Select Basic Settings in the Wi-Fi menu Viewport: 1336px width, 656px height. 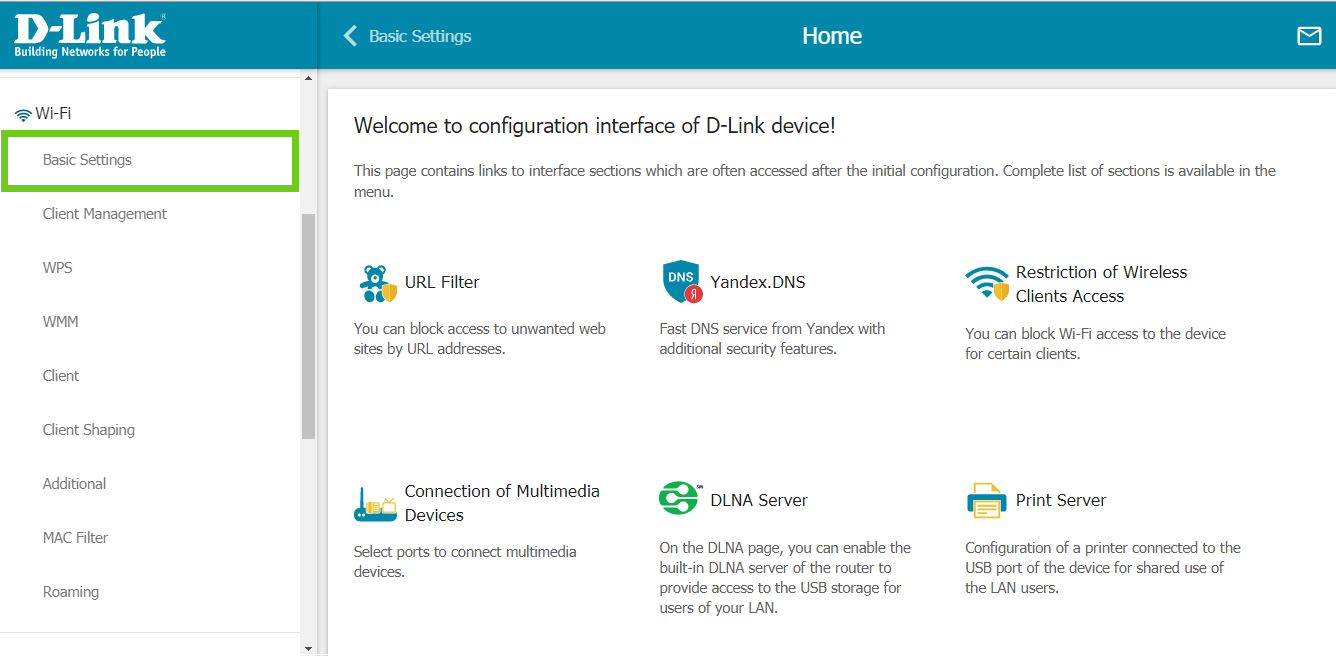click(x=87, y=160)
